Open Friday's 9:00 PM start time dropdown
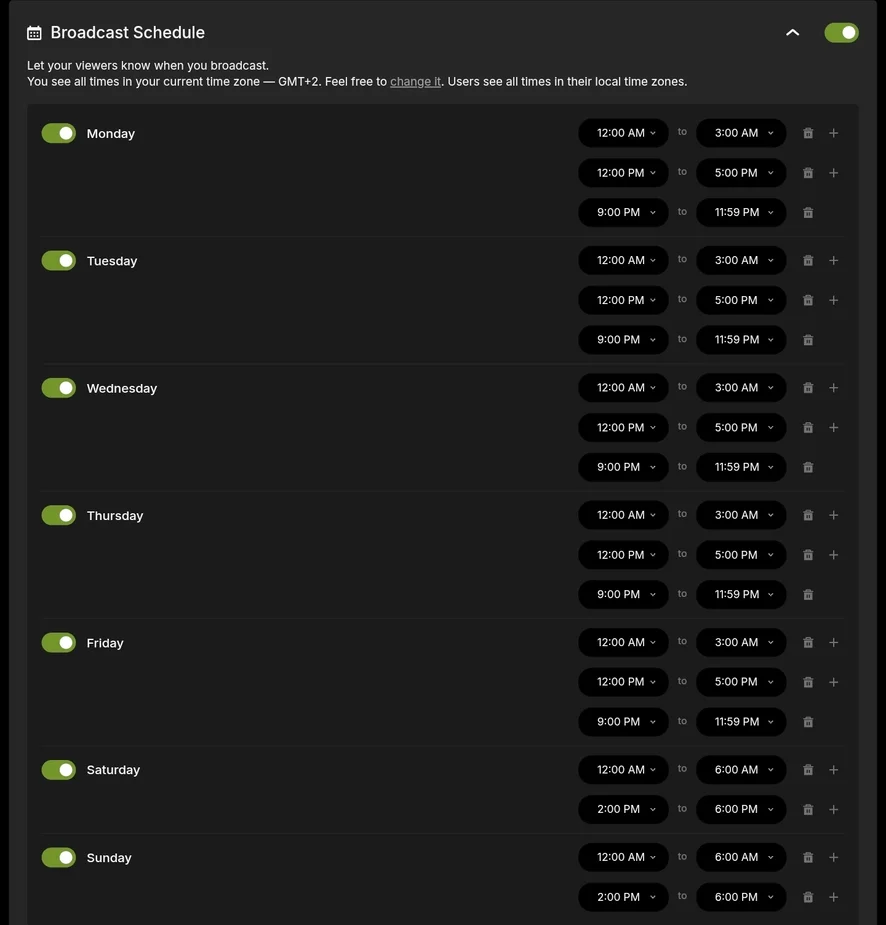This screenshot has width=886, height=925. point(623,722)
